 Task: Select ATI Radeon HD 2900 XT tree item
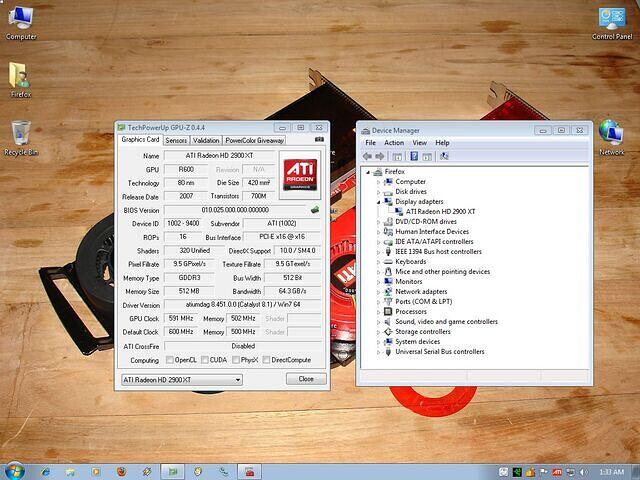tap(440, 211)
